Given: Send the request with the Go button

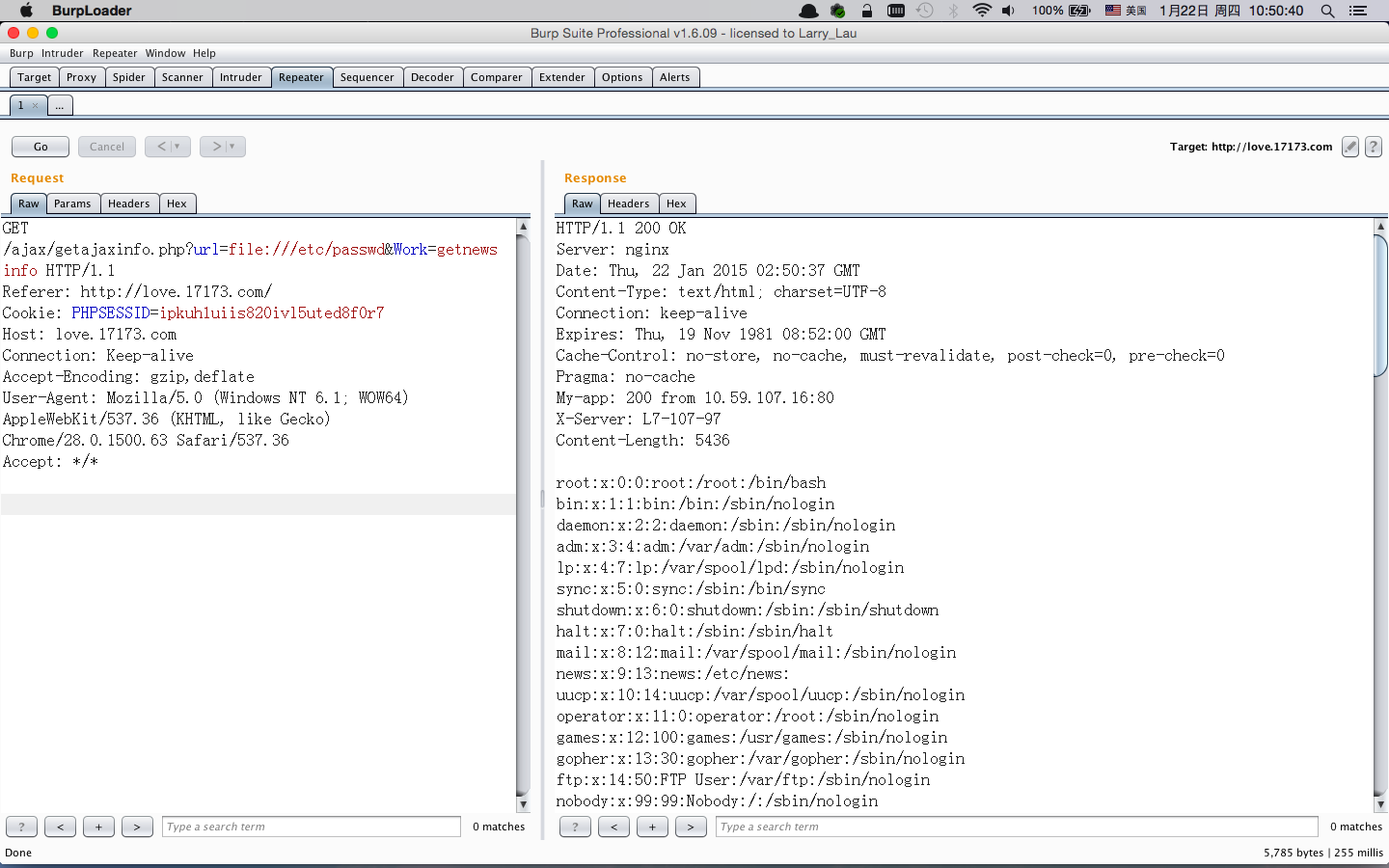Looking at the screenshot, I should (x=41, y=147).
